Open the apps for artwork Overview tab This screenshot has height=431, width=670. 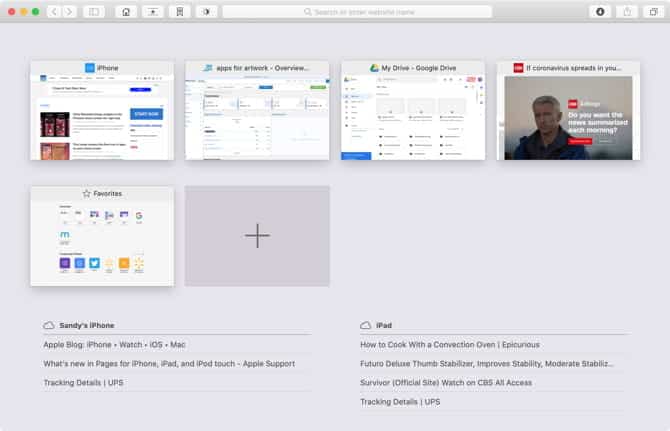(257, 111)
